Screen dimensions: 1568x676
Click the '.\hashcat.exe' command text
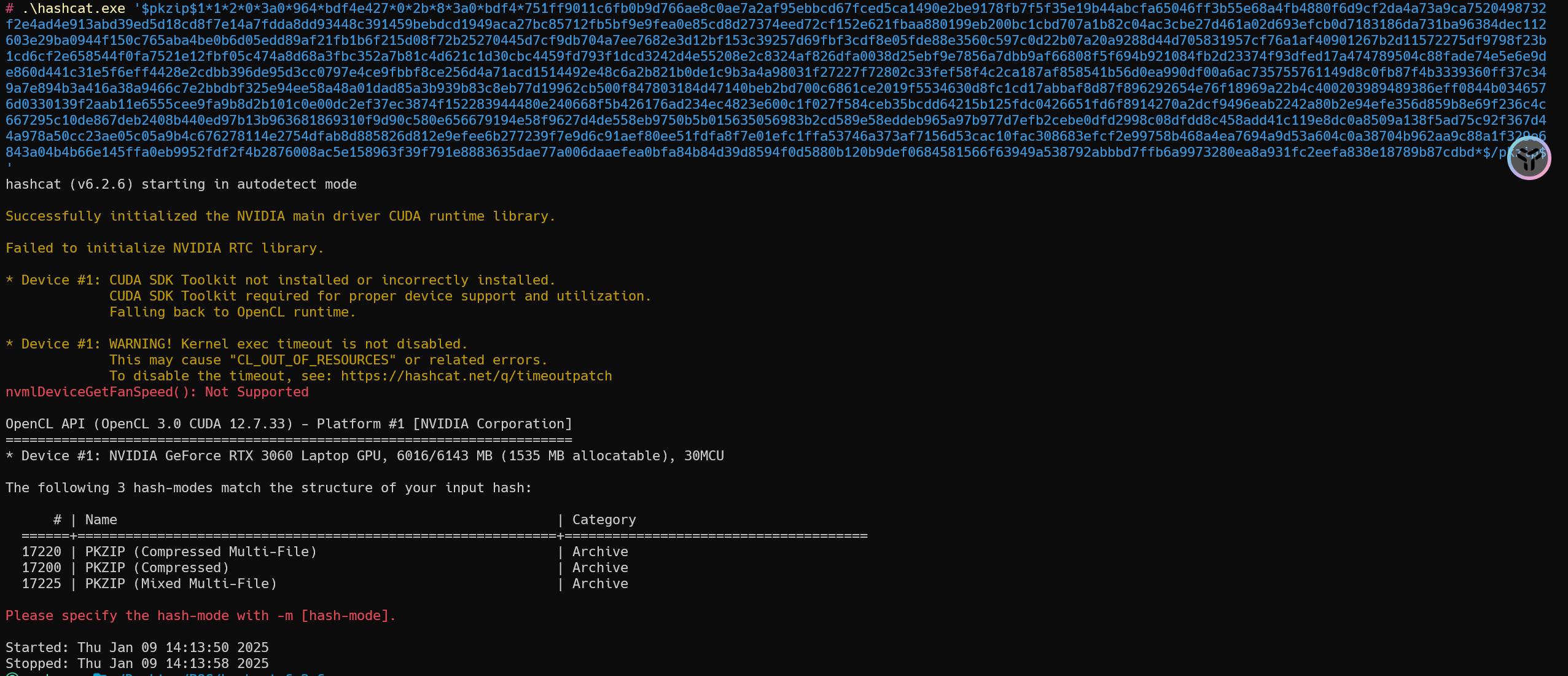coord(73,9)
